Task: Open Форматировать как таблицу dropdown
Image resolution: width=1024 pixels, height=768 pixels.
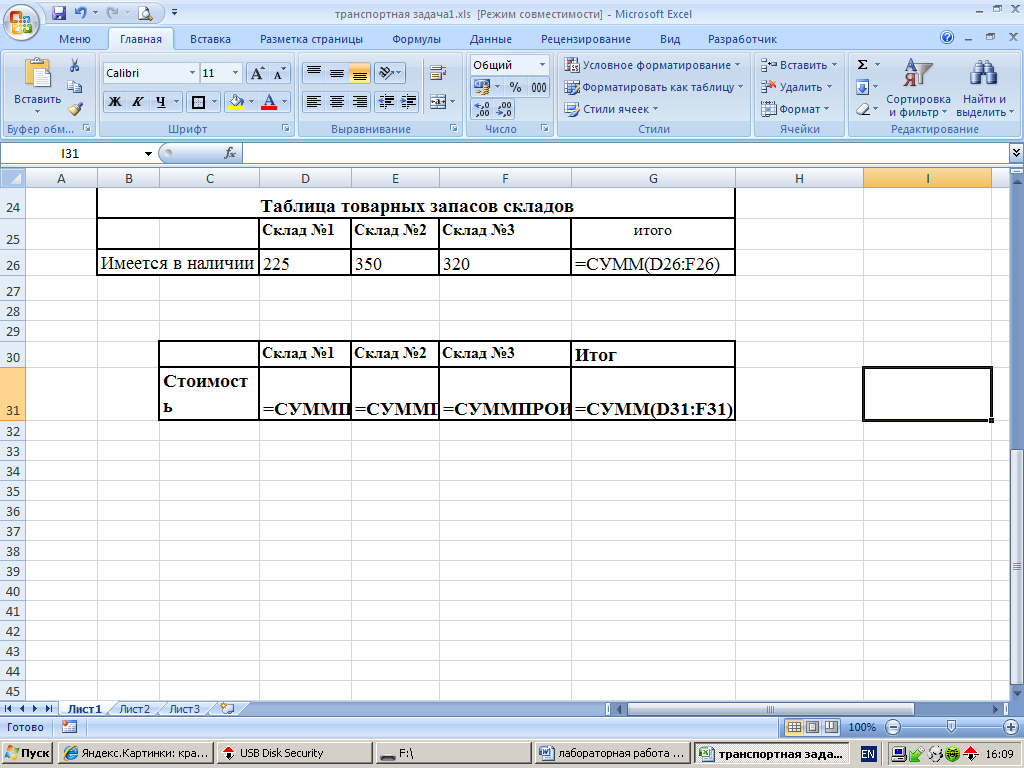Action: coord(654,87)
